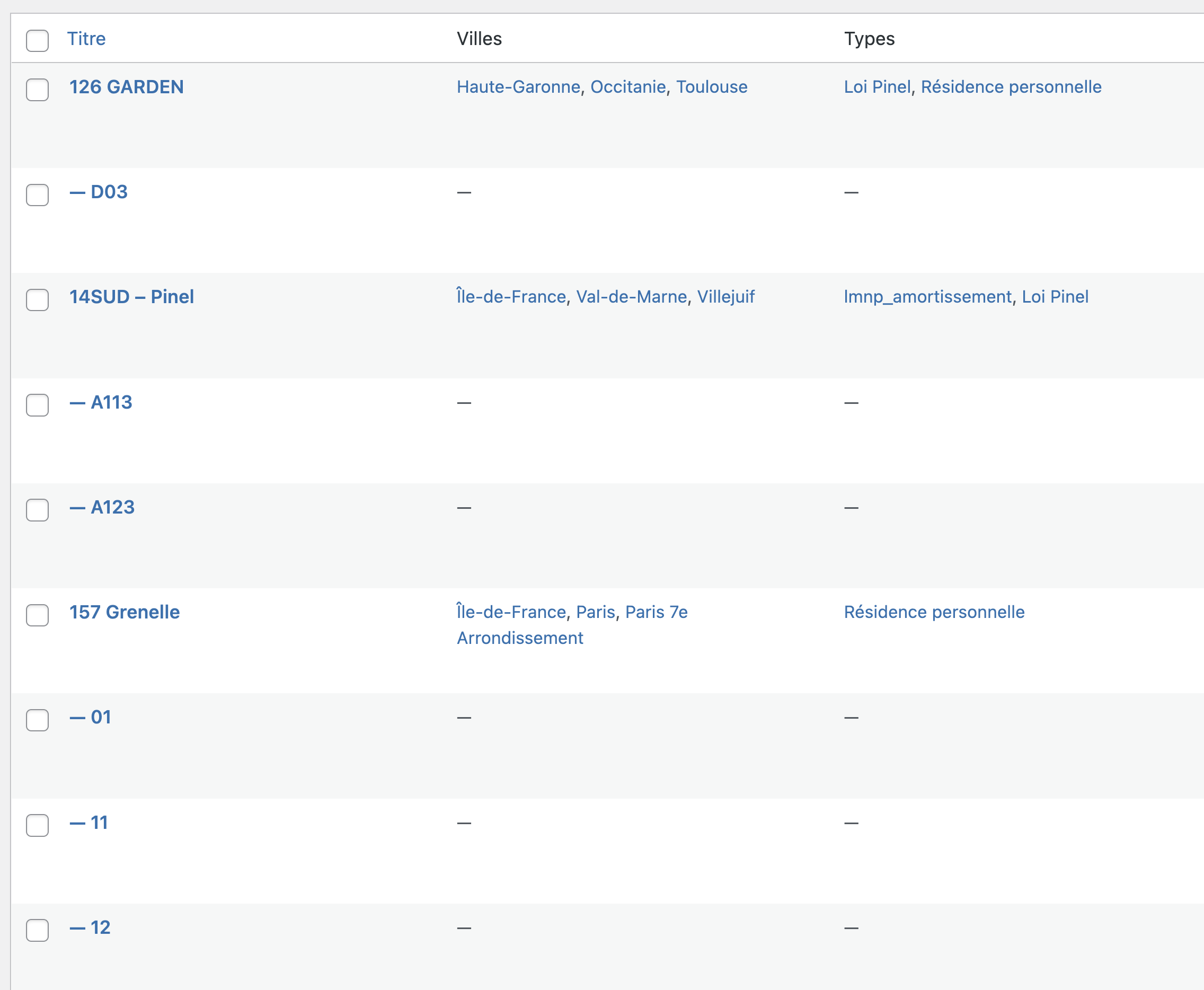The width and height of the screenshot is (1204, 990).
Task: Open the 14SUD – Pinel entry
Action: pyautogui.click(x=131, y=297)
